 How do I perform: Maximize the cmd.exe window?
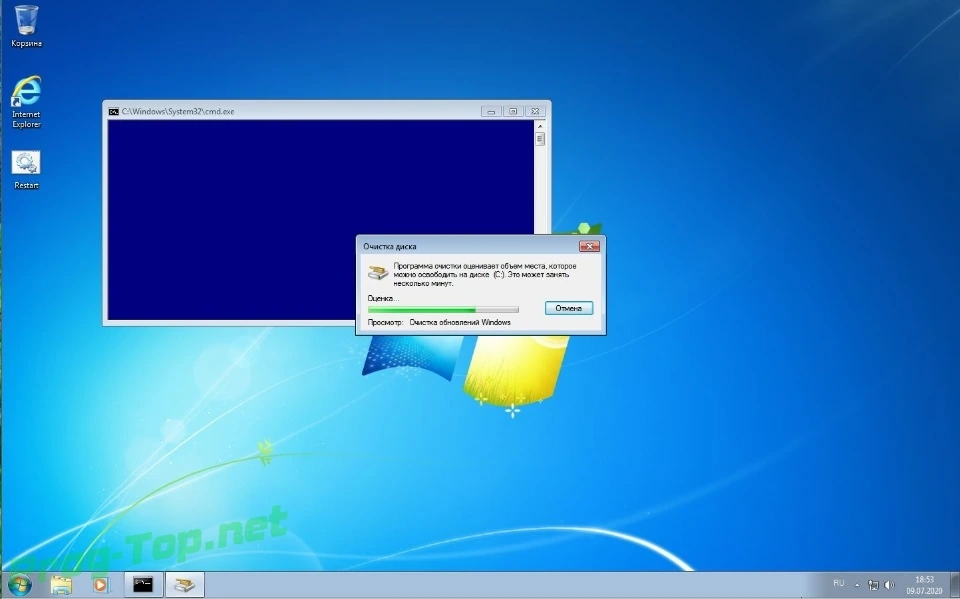click(x=513, y=111)
